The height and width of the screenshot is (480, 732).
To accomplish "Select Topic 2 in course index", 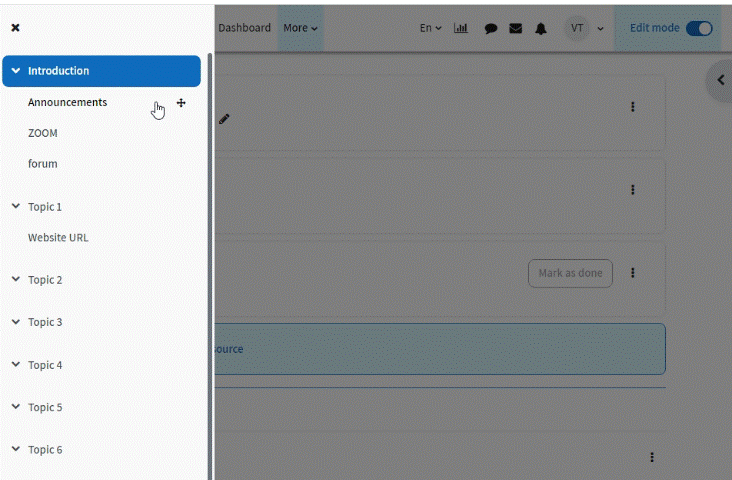I will [x=45, y=280].
